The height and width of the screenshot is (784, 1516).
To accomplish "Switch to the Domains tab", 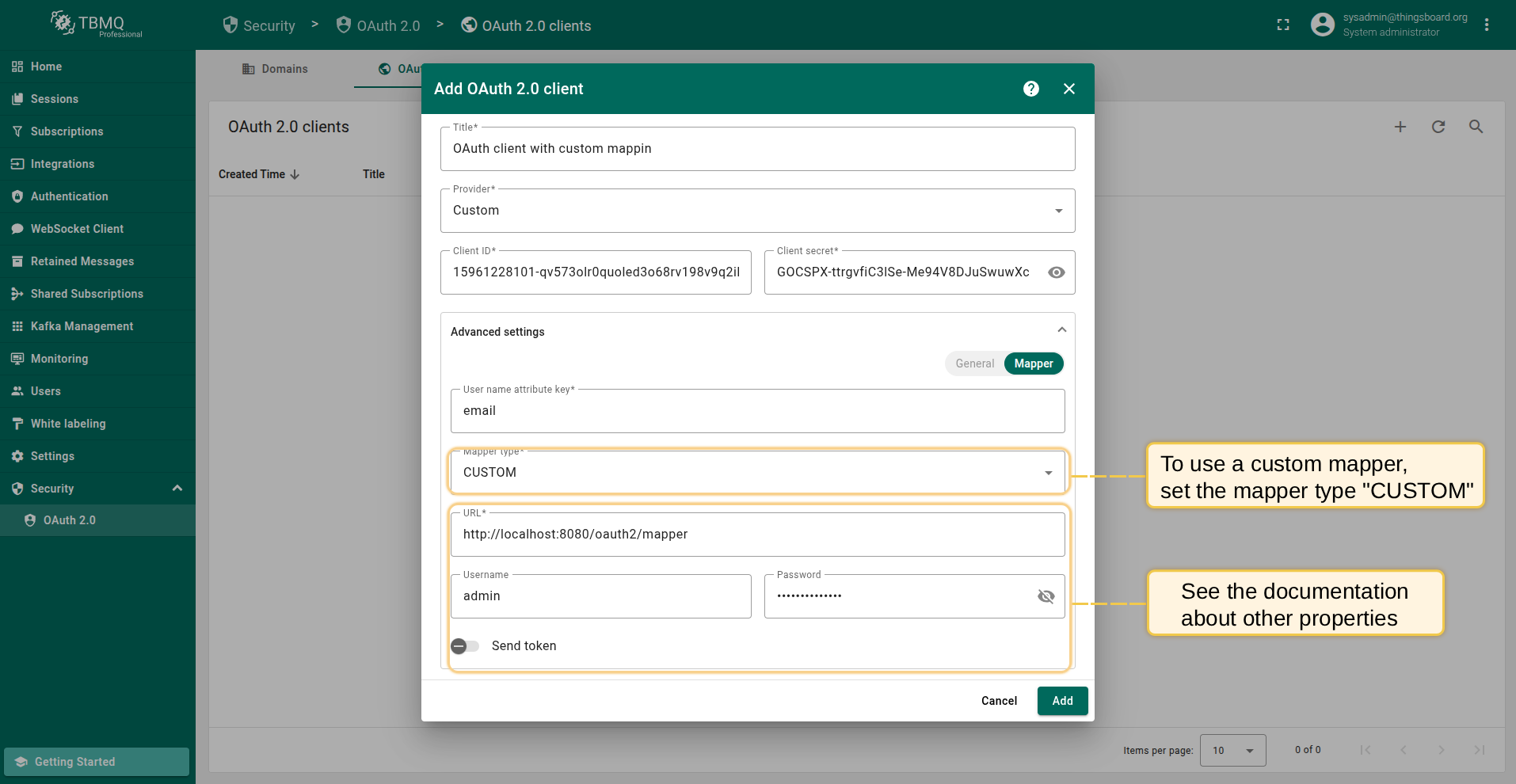I will pos(275,69).
